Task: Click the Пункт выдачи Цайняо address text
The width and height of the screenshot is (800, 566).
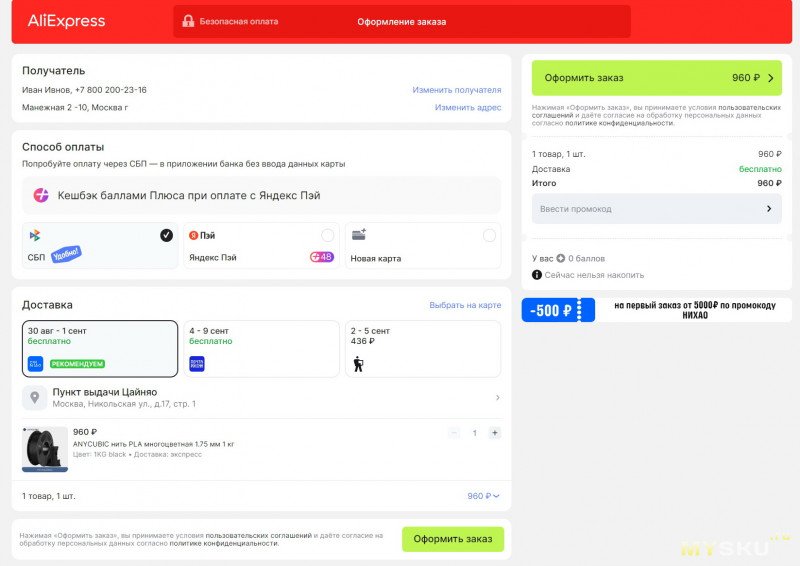Action: coord(124,404)
